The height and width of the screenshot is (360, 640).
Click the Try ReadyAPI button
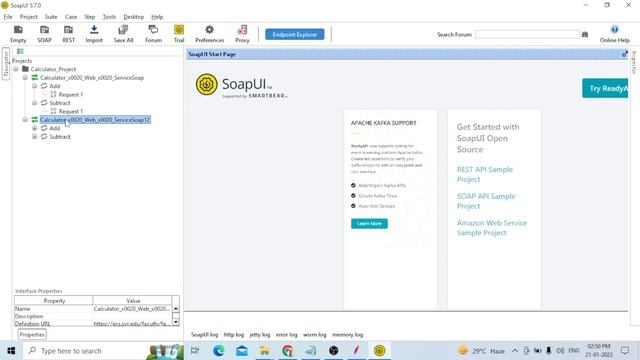(x=605, y=88)
